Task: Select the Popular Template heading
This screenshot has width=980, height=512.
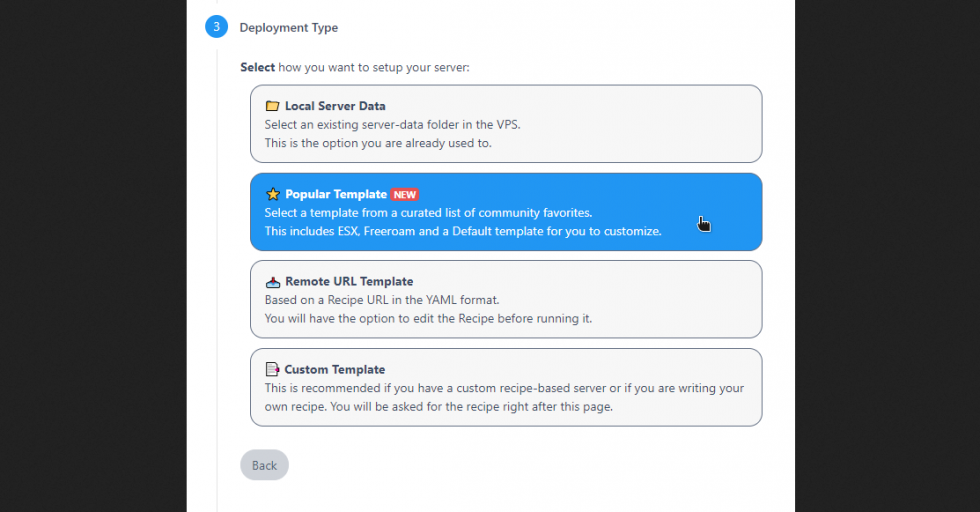Action: click(336, 194)
